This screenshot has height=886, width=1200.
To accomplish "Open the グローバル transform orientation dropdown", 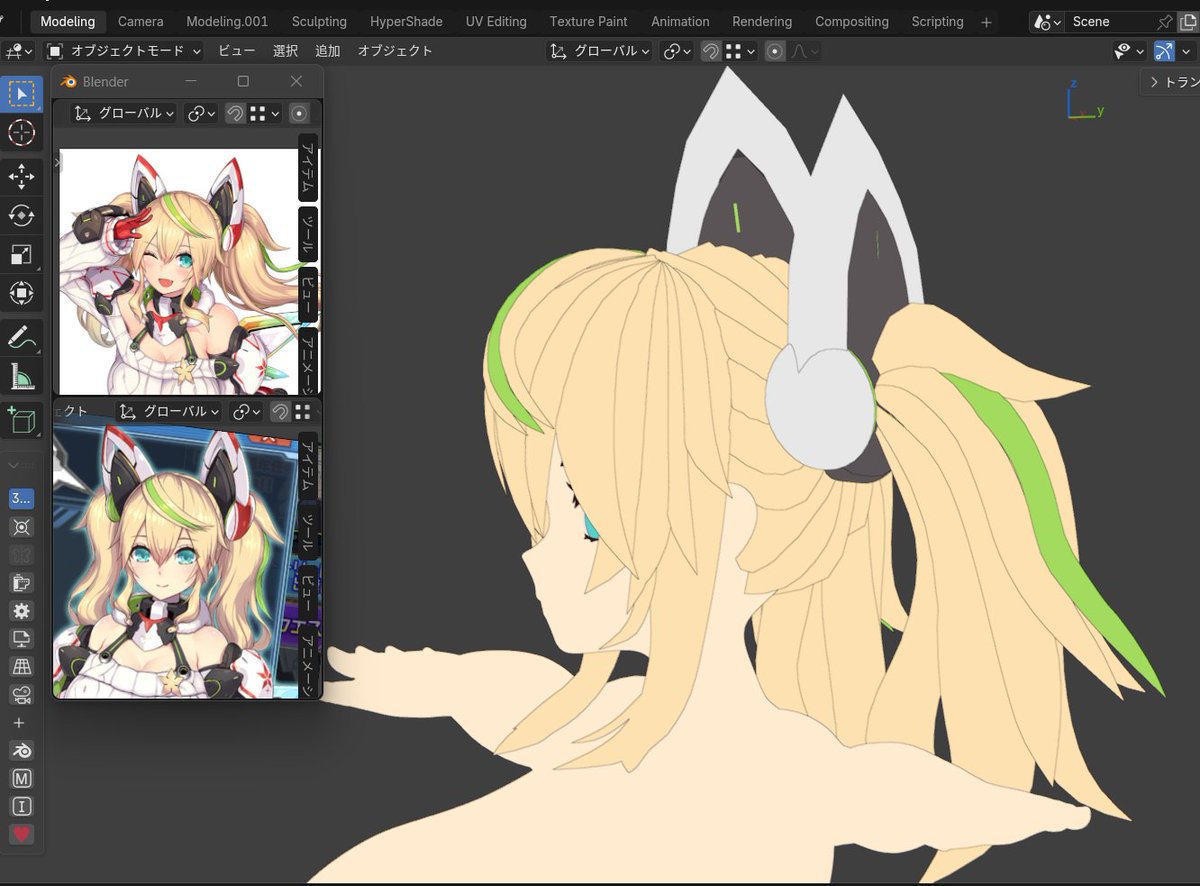I will coord(598,51).
